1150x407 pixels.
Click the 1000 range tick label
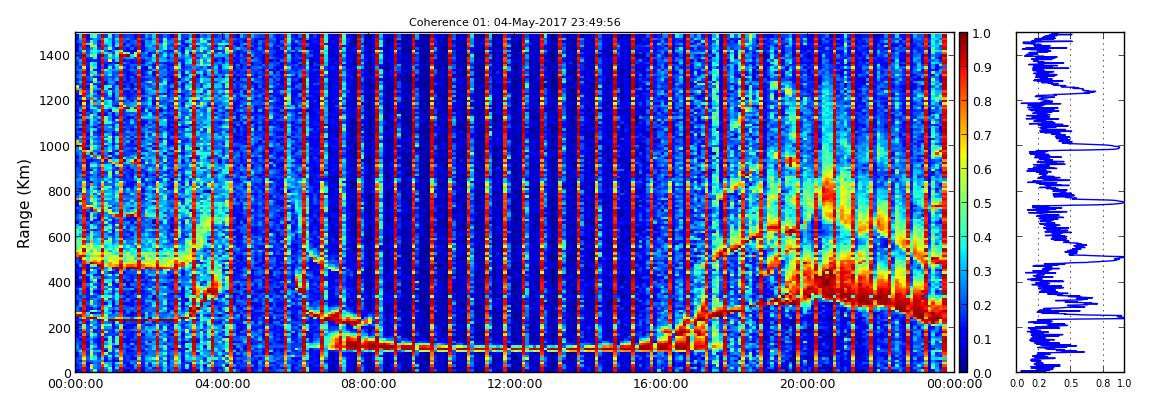point(56,146)
